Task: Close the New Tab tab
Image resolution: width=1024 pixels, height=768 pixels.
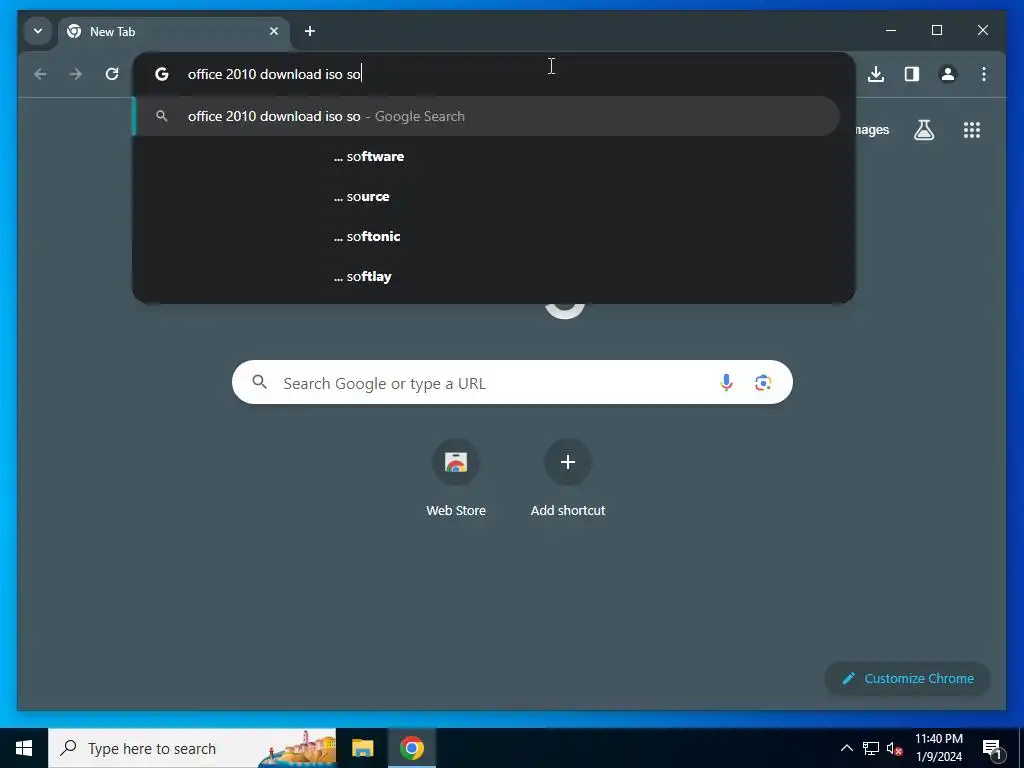Action: tap(274, 31)
